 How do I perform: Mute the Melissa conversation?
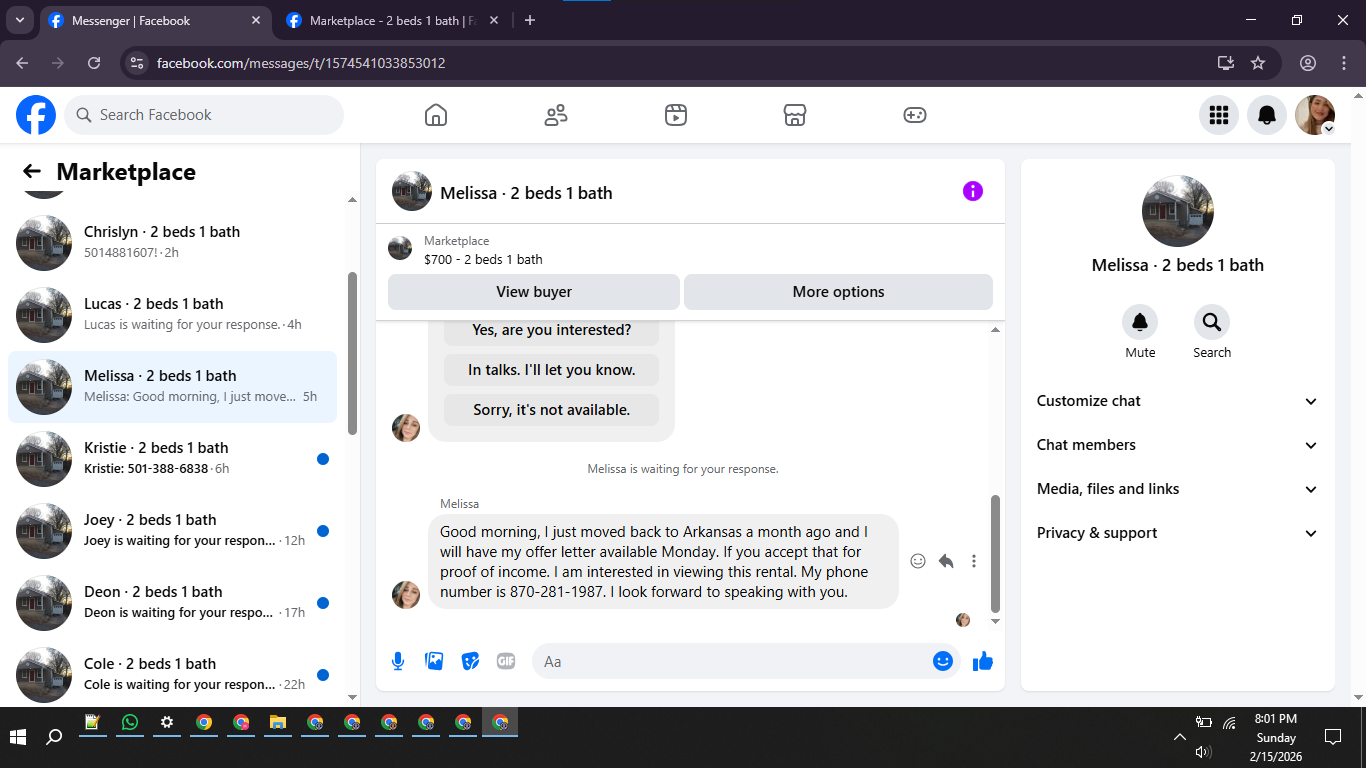click(x=1140, y=322)
